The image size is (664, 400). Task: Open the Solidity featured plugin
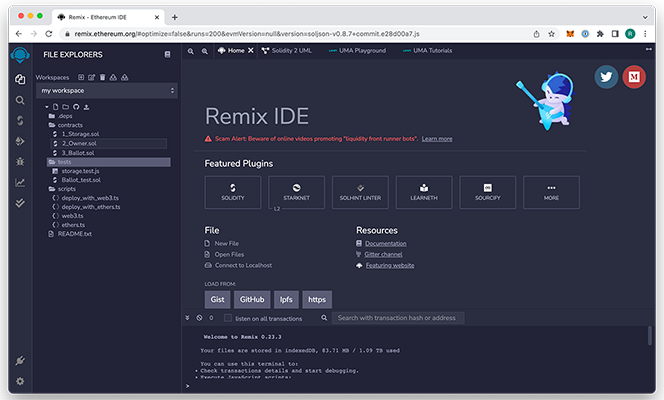coord(233,193)
